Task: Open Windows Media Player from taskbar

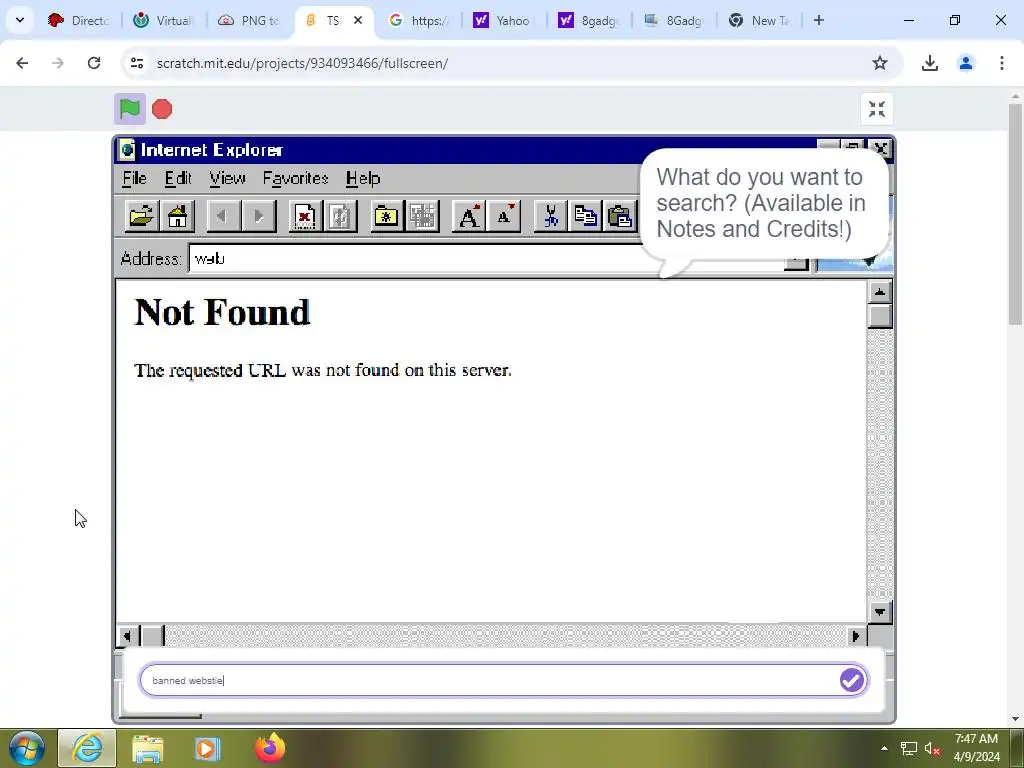Action: point(208,748)
